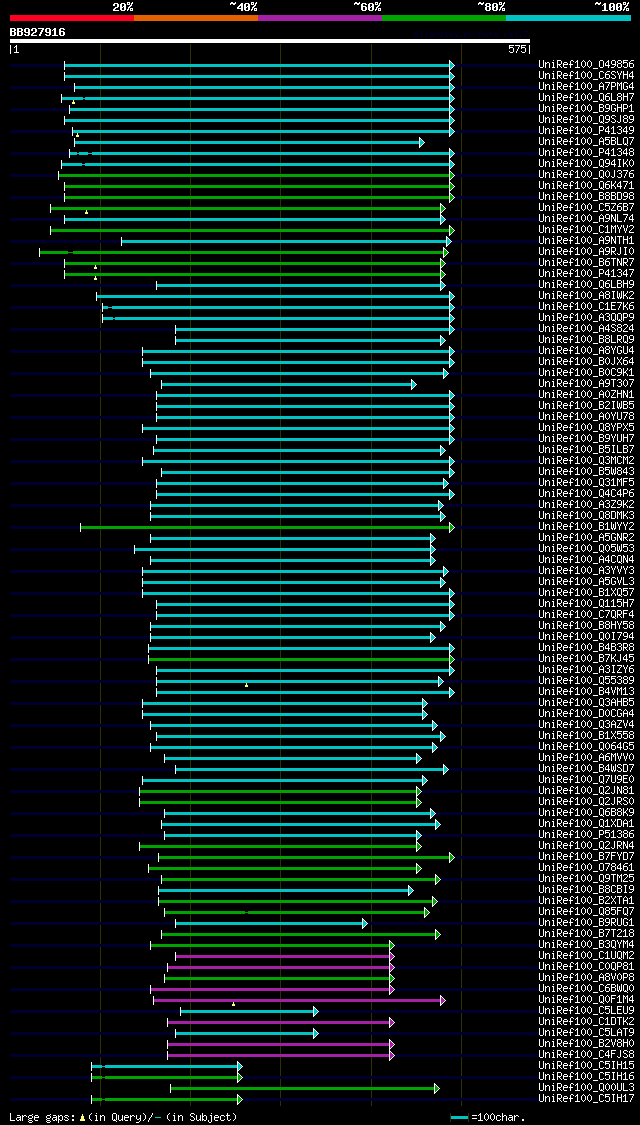Select the UniRef100_C1E7K6 label
640x1125 pixels.
pos(586,306)
